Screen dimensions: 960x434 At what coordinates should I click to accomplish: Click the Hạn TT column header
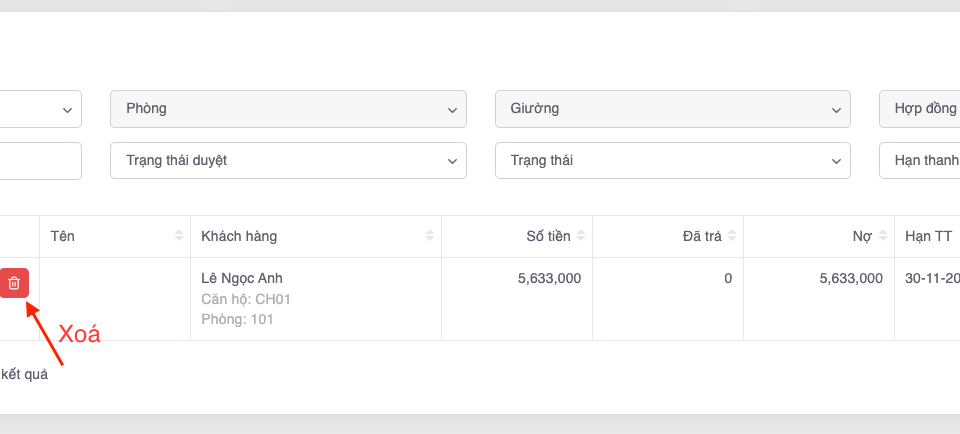tap(927, 236)
